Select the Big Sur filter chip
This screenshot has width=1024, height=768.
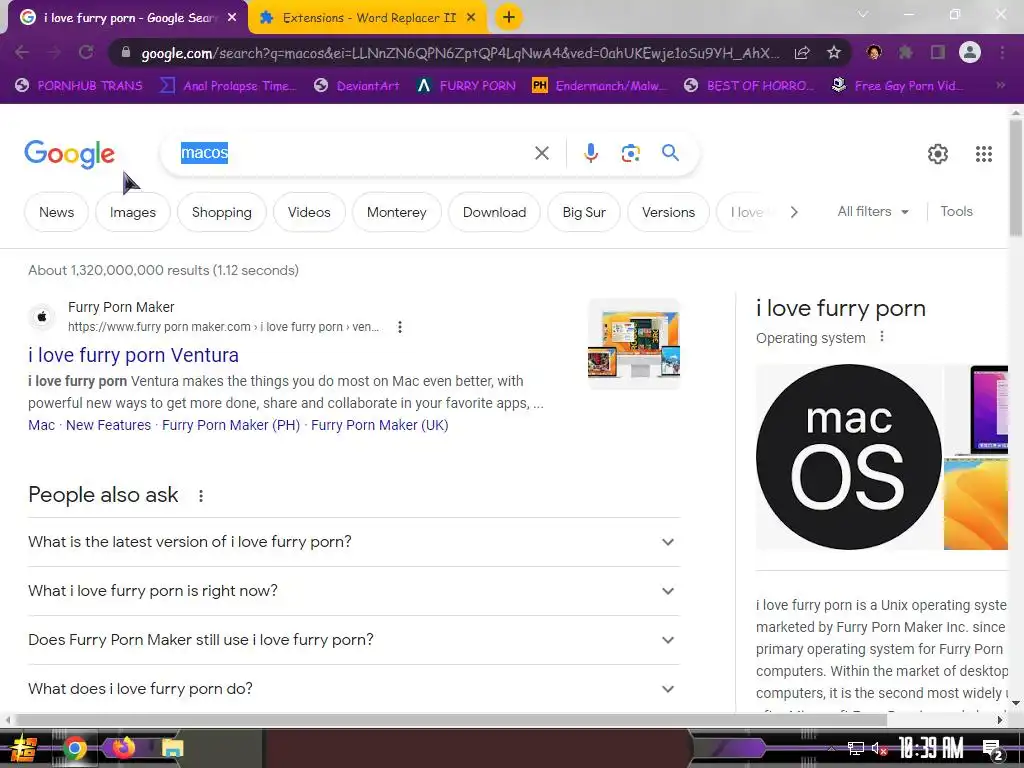tap(584, 212)
